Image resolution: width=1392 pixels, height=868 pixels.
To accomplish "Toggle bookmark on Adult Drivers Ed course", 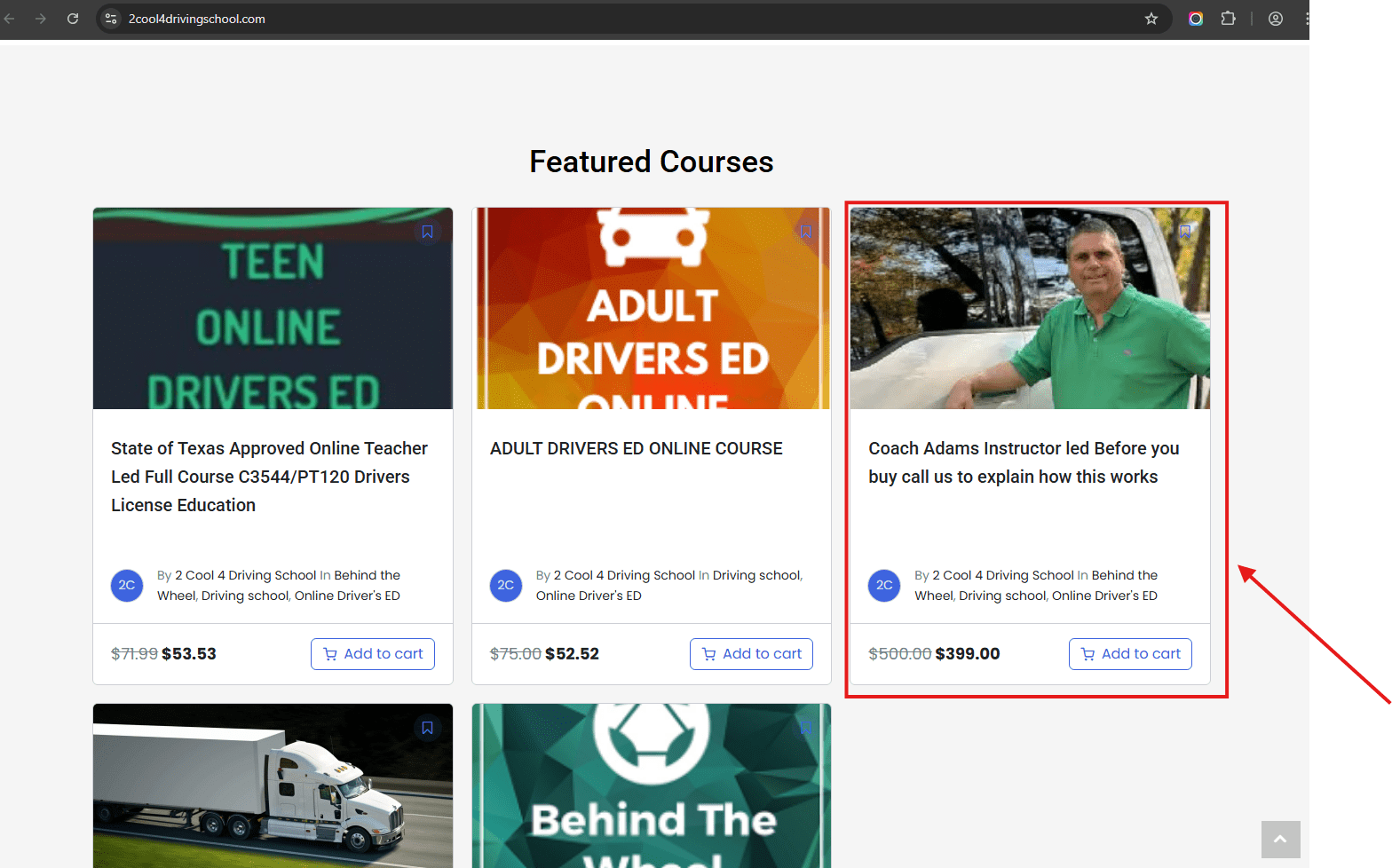I will (x=805, y=232).
